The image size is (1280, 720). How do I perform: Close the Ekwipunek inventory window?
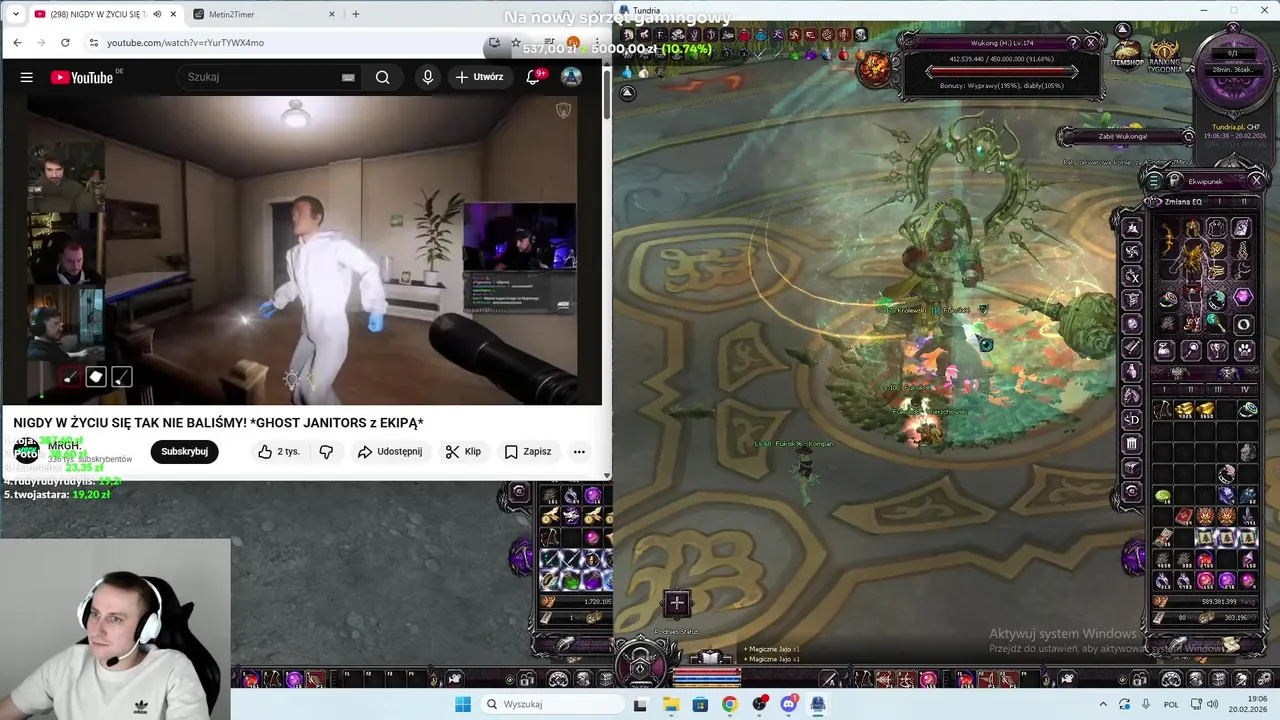click(1256, 181)
